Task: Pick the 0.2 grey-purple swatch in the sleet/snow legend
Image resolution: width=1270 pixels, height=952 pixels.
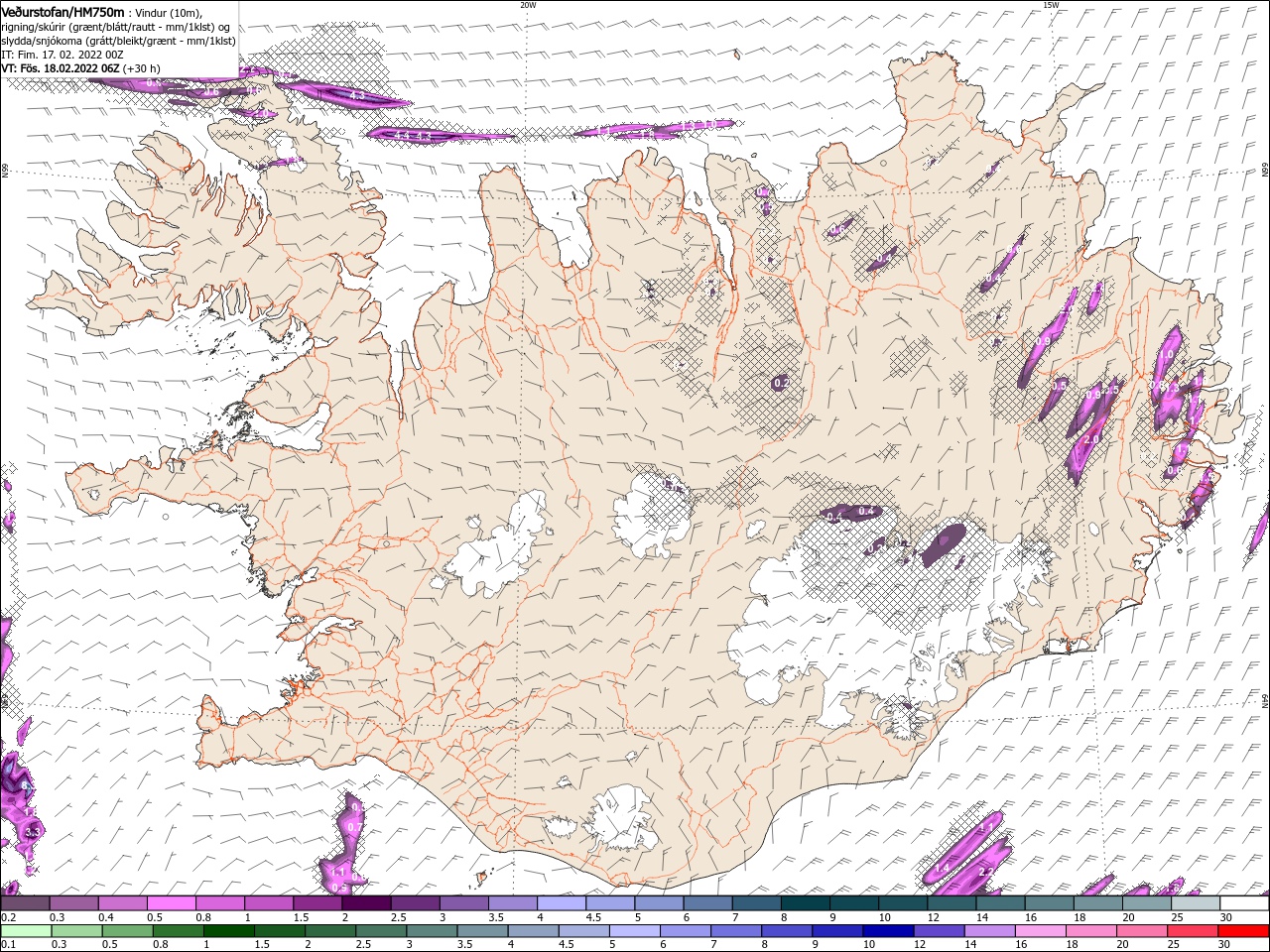Action: (x=25, y=903)
